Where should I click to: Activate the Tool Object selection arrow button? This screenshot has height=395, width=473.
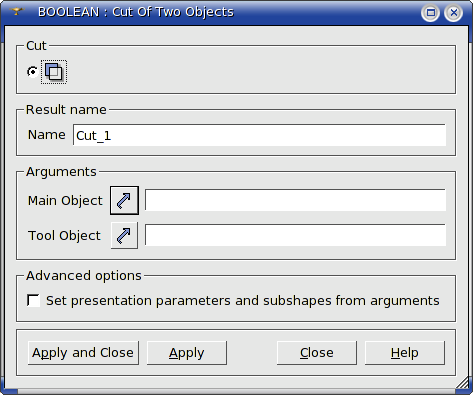tap(124, 236)
